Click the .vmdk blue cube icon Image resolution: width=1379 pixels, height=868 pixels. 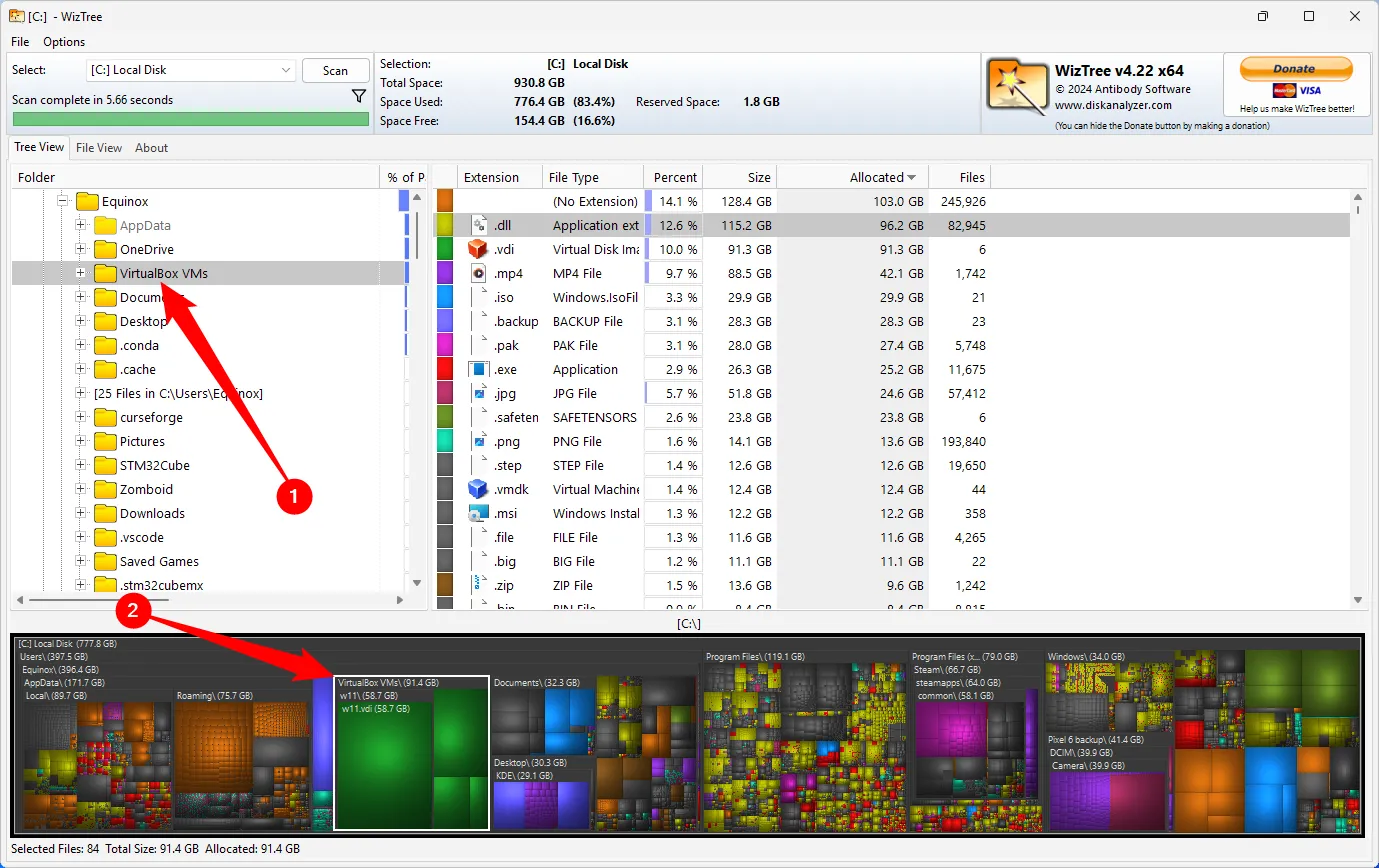pyautogui.click(x=478, y=489)
